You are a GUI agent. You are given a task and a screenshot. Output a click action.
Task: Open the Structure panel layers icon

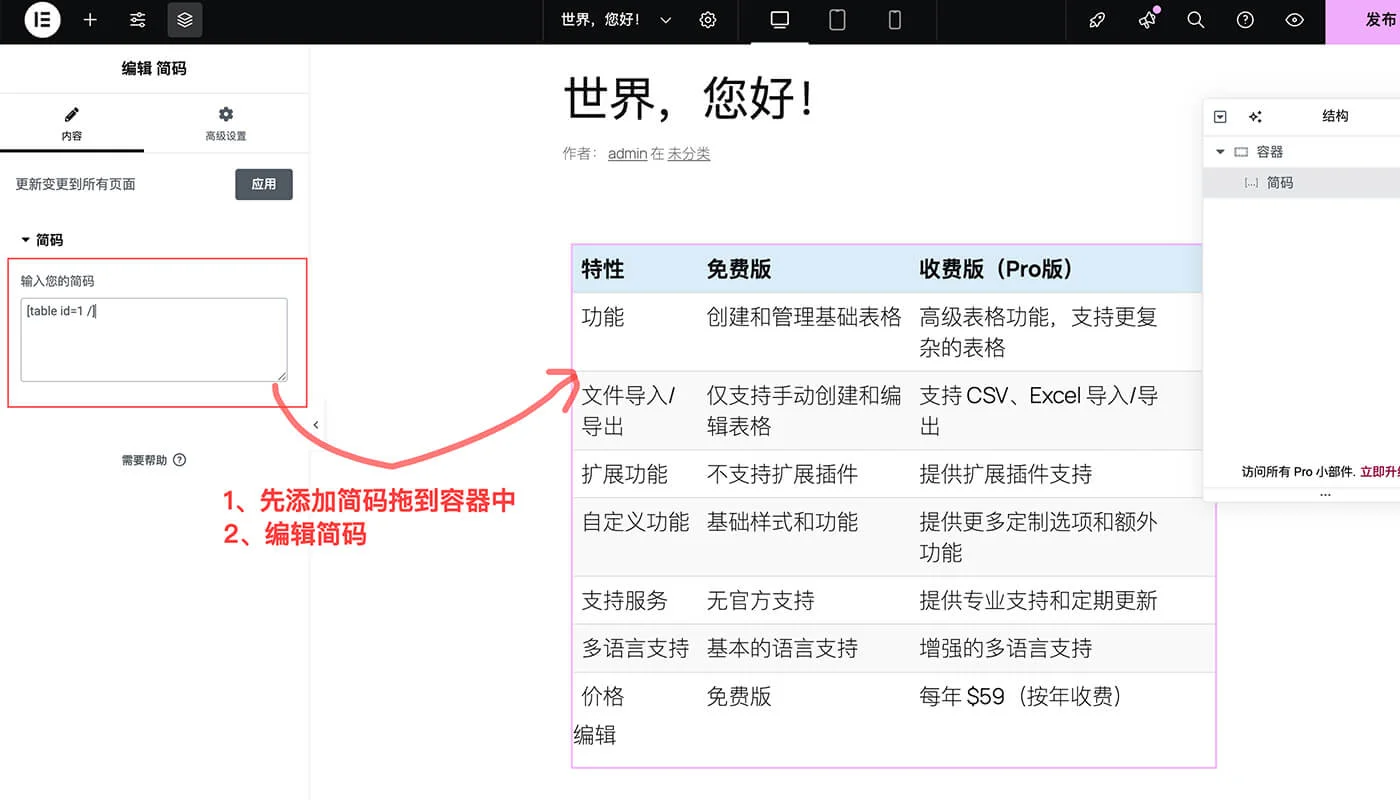point(184,20)
